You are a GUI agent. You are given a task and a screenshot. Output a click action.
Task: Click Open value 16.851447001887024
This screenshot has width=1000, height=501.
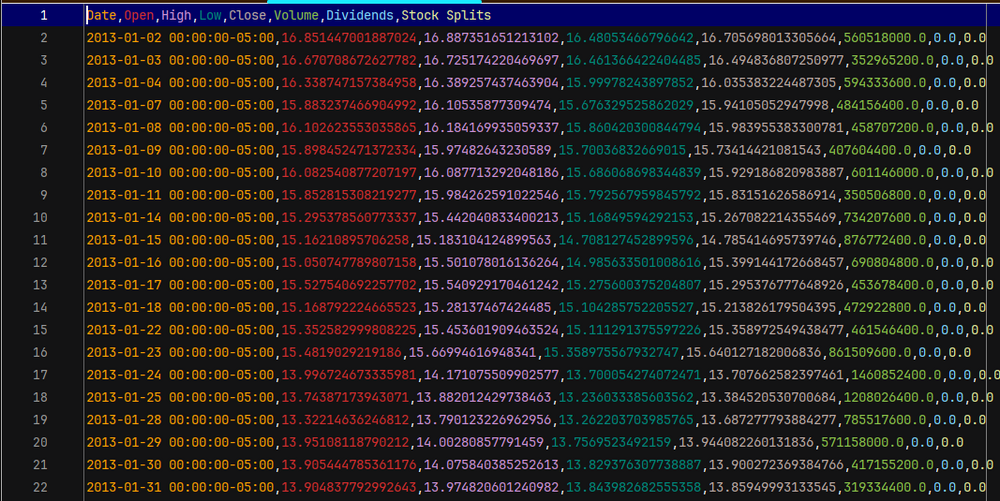point(349,38)
